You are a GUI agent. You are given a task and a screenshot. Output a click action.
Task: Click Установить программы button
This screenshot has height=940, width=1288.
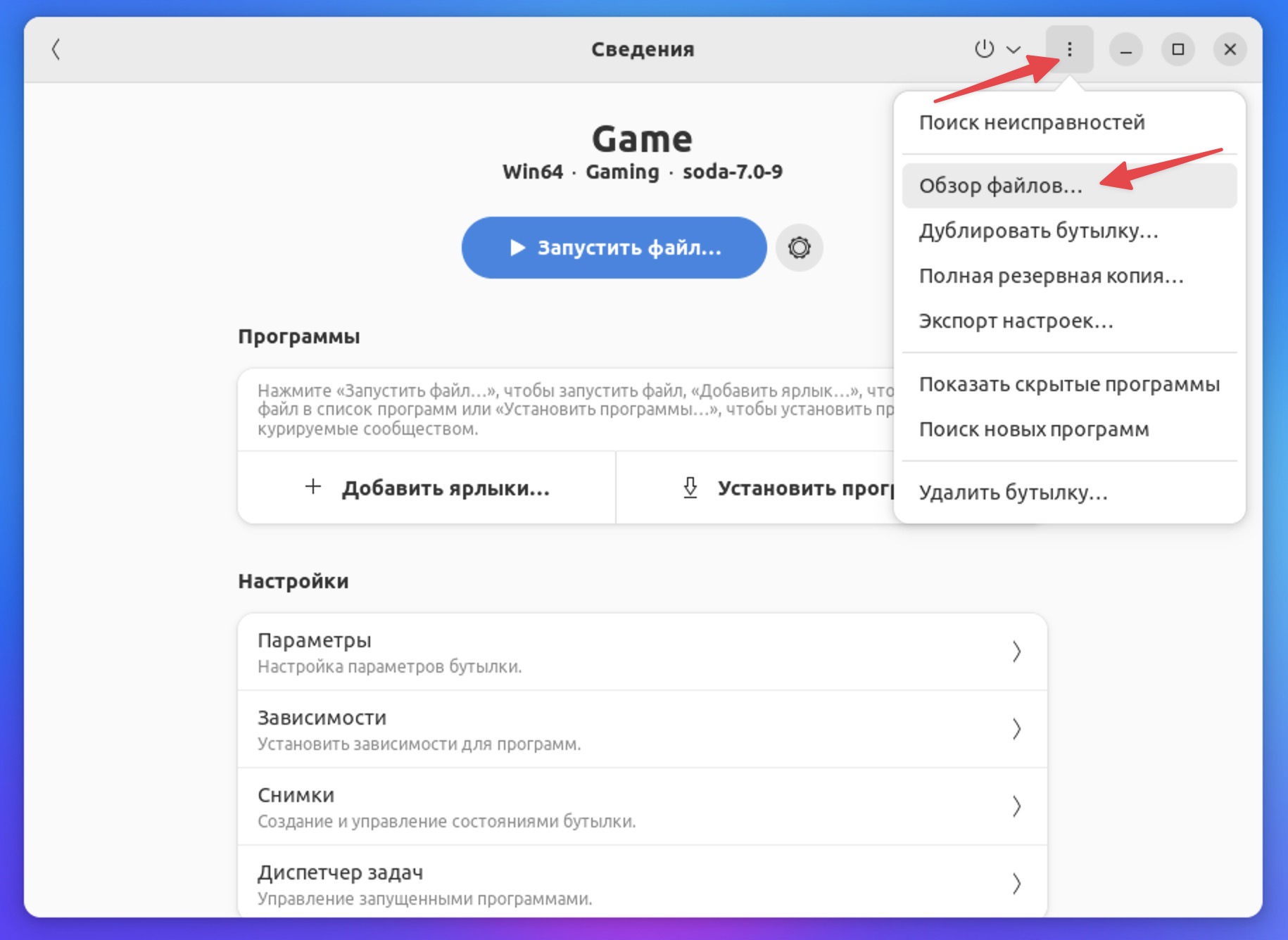[x=755, y=488]
